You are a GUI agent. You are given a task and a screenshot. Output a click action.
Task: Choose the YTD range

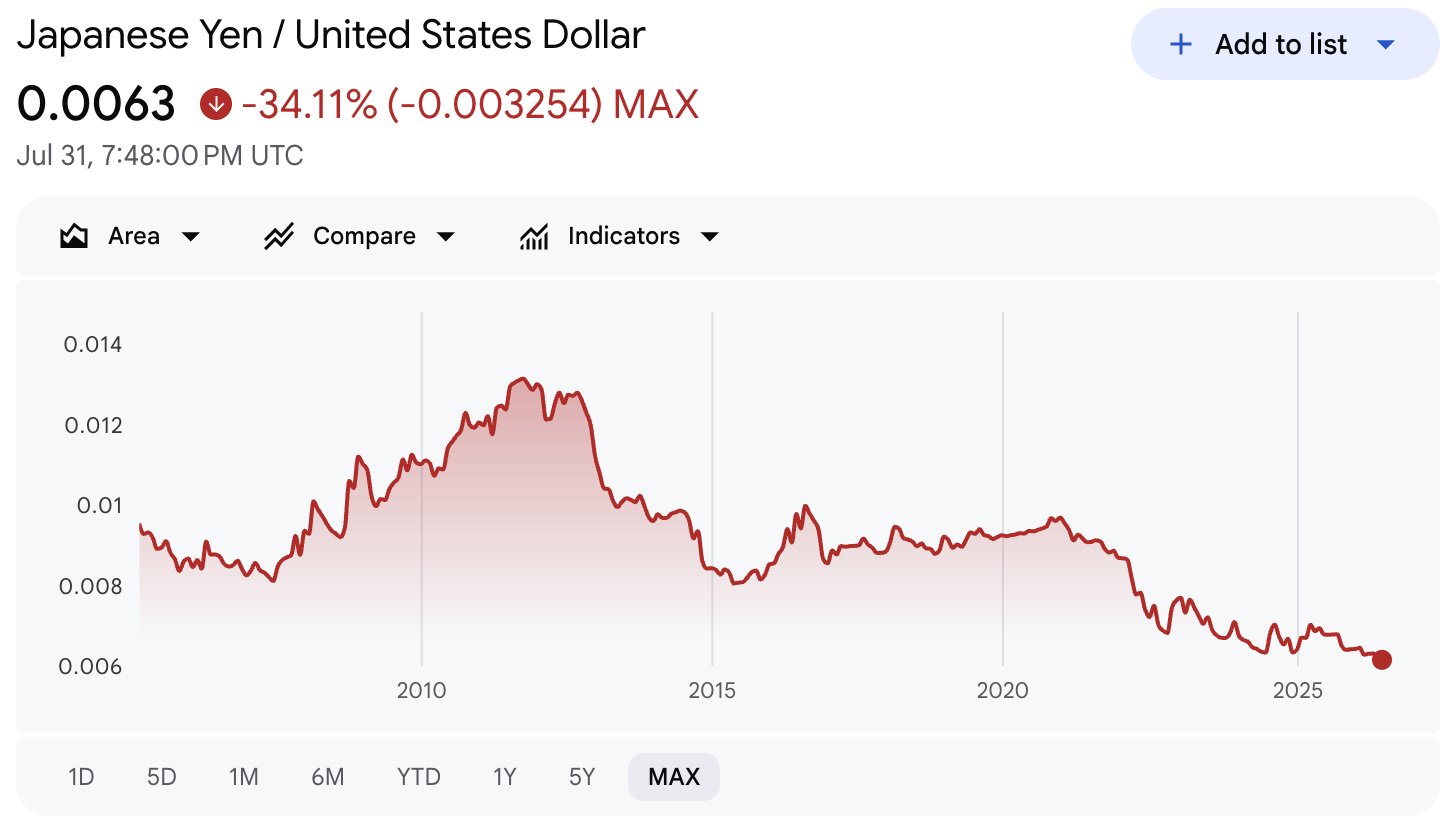click(x=418, y=777)
